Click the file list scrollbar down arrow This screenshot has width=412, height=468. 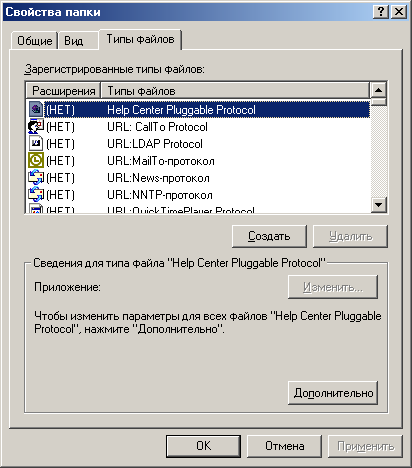tap(379, 204)
